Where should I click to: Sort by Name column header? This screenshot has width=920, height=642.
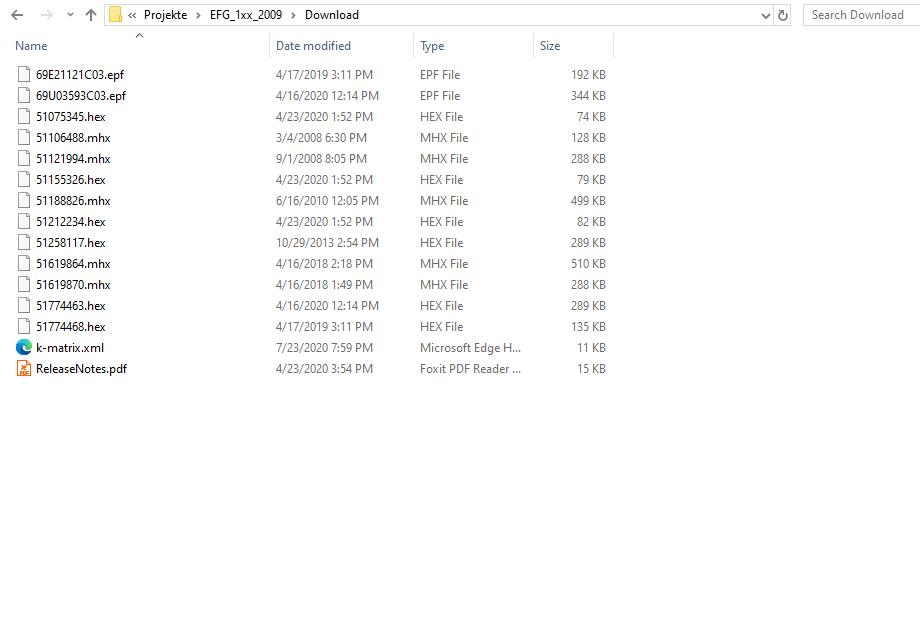(31, 46)
